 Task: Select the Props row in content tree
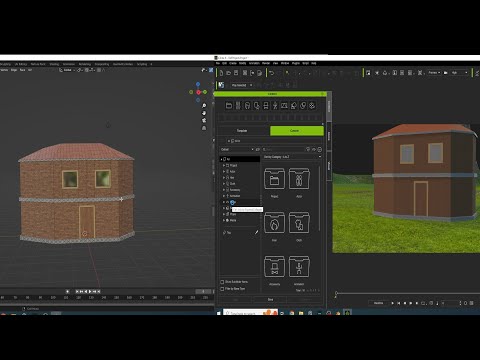click(x=241, y=214)
